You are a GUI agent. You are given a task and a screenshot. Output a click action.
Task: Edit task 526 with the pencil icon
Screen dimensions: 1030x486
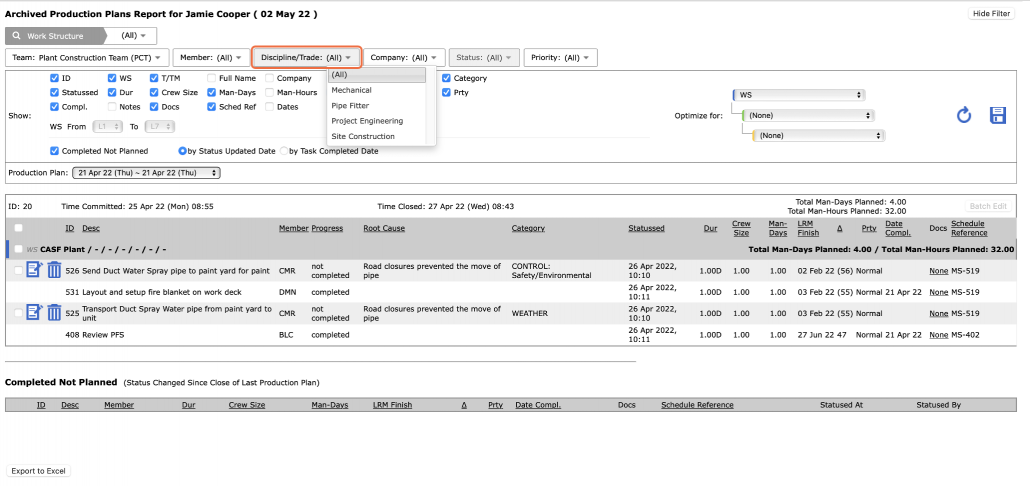point(35,271)
